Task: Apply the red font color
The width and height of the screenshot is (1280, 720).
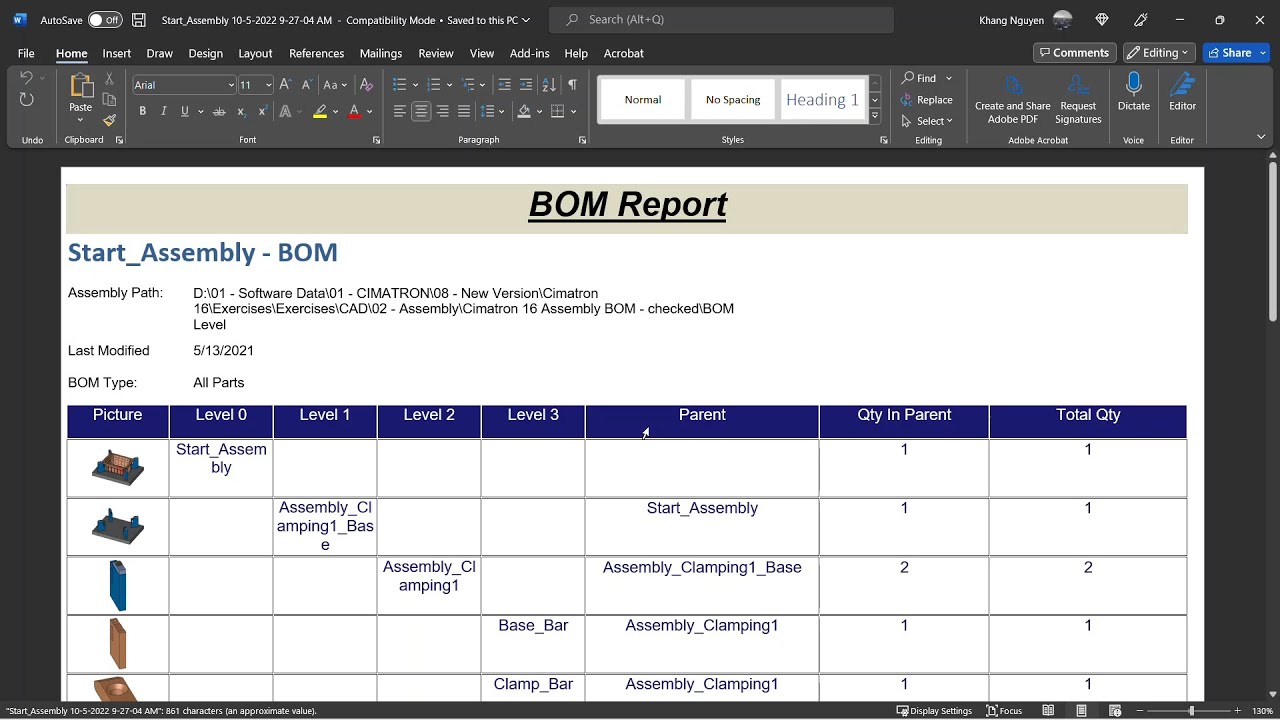Action: (354, 112)
